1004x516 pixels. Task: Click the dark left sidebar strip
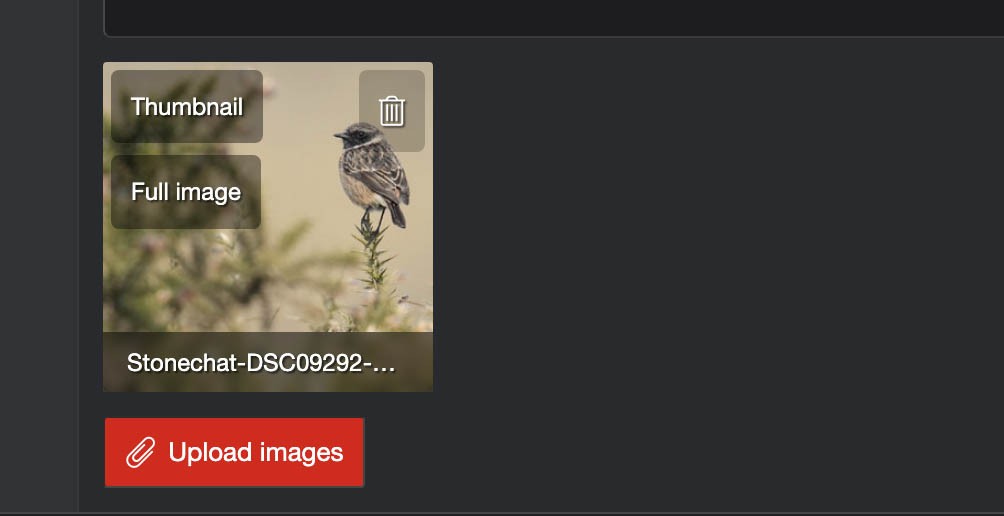pyautogui.click(x=39, y=256)
